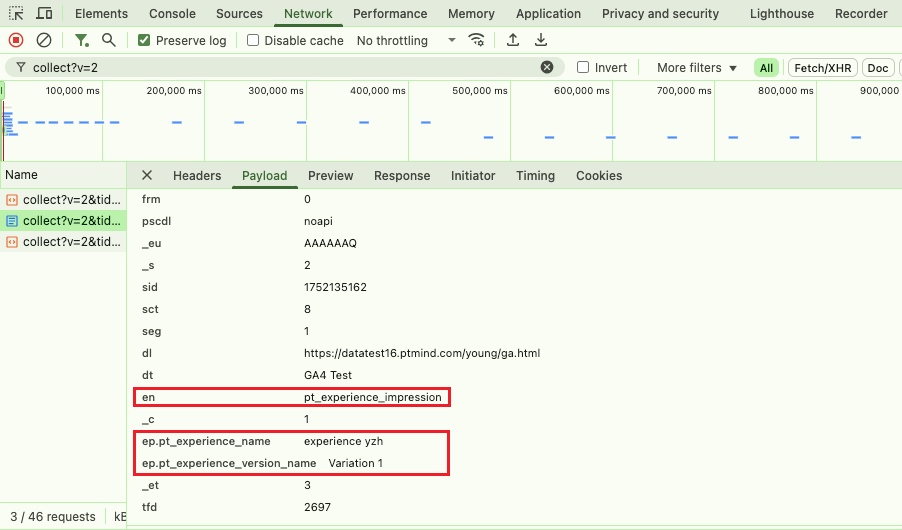Clear the network log
The height and width of the screenshot is (530, 902).
coord(44,40)
